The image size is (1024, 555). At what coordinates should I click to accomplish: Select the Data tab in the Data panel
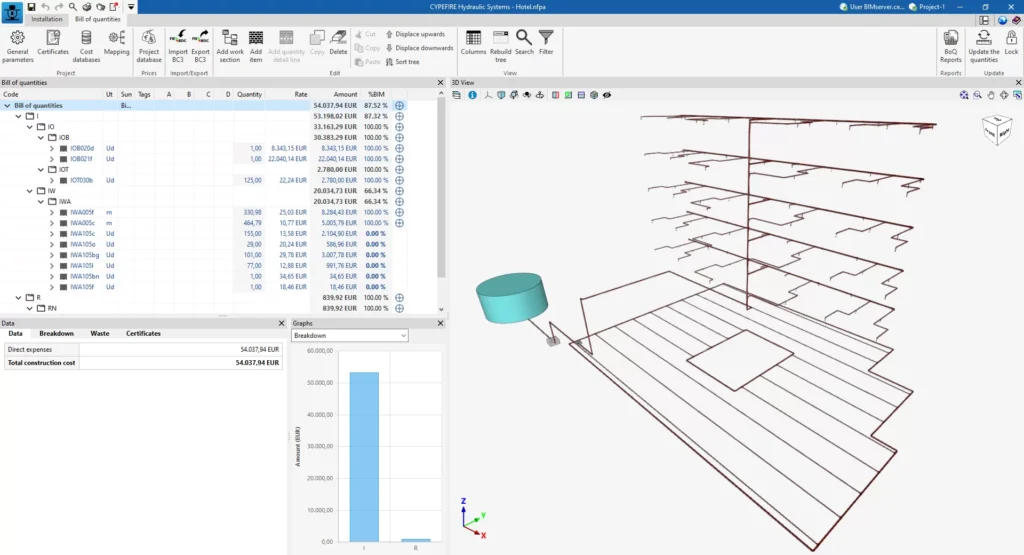click(15, 334)
